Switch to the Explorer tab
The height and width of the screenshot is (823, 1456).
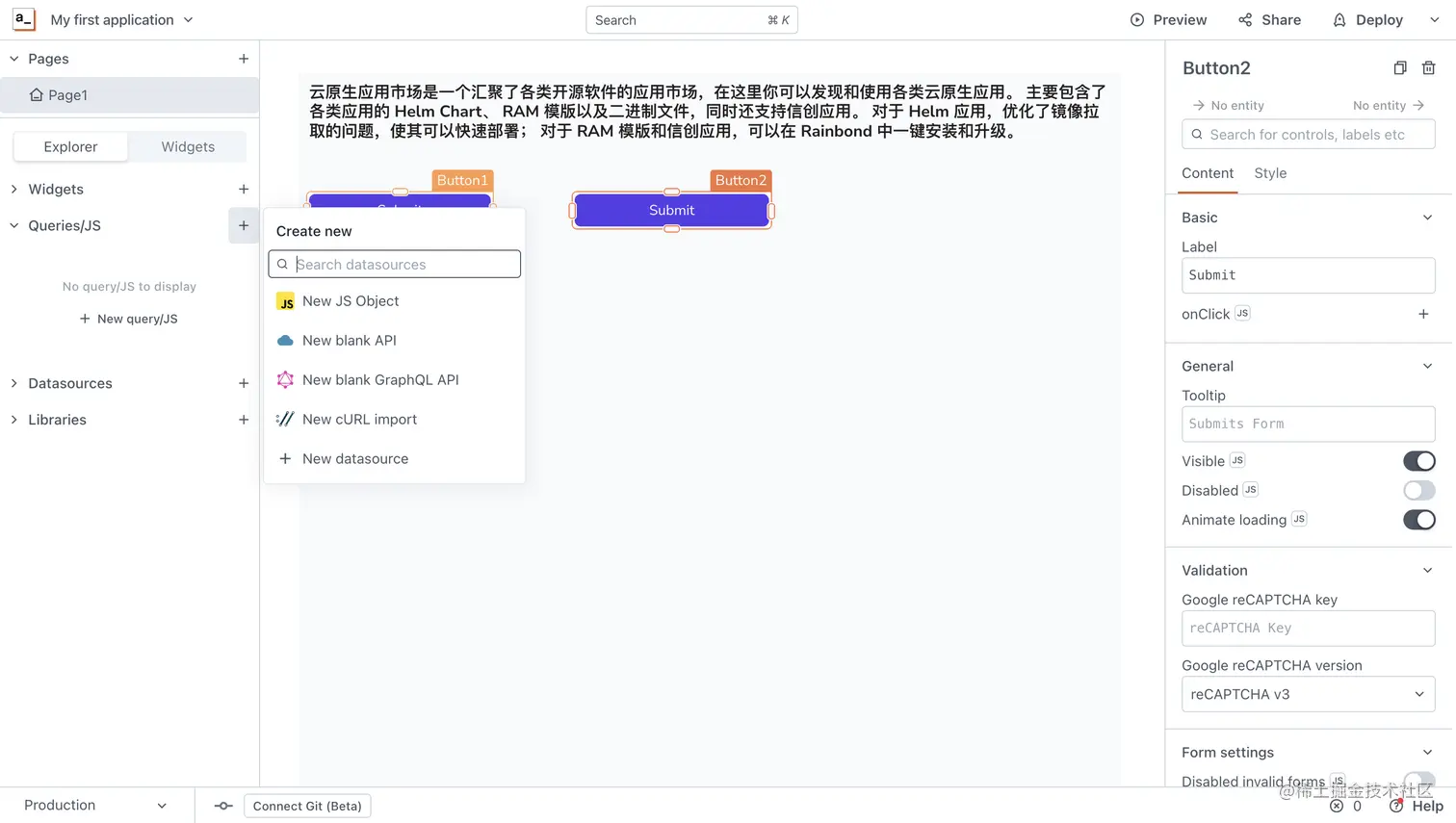[x=70, y=147]
